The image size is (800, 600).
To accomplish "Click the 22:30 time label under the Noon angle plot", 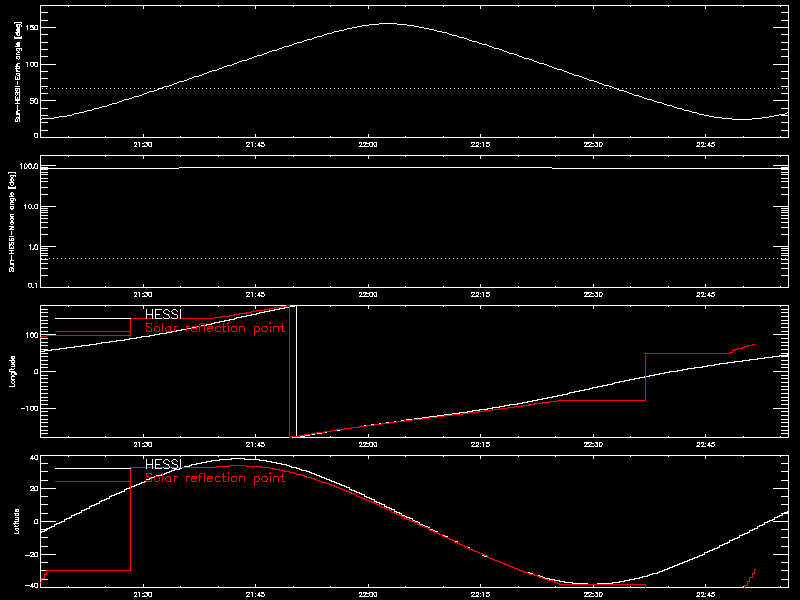I will click(x=593, y=295).
